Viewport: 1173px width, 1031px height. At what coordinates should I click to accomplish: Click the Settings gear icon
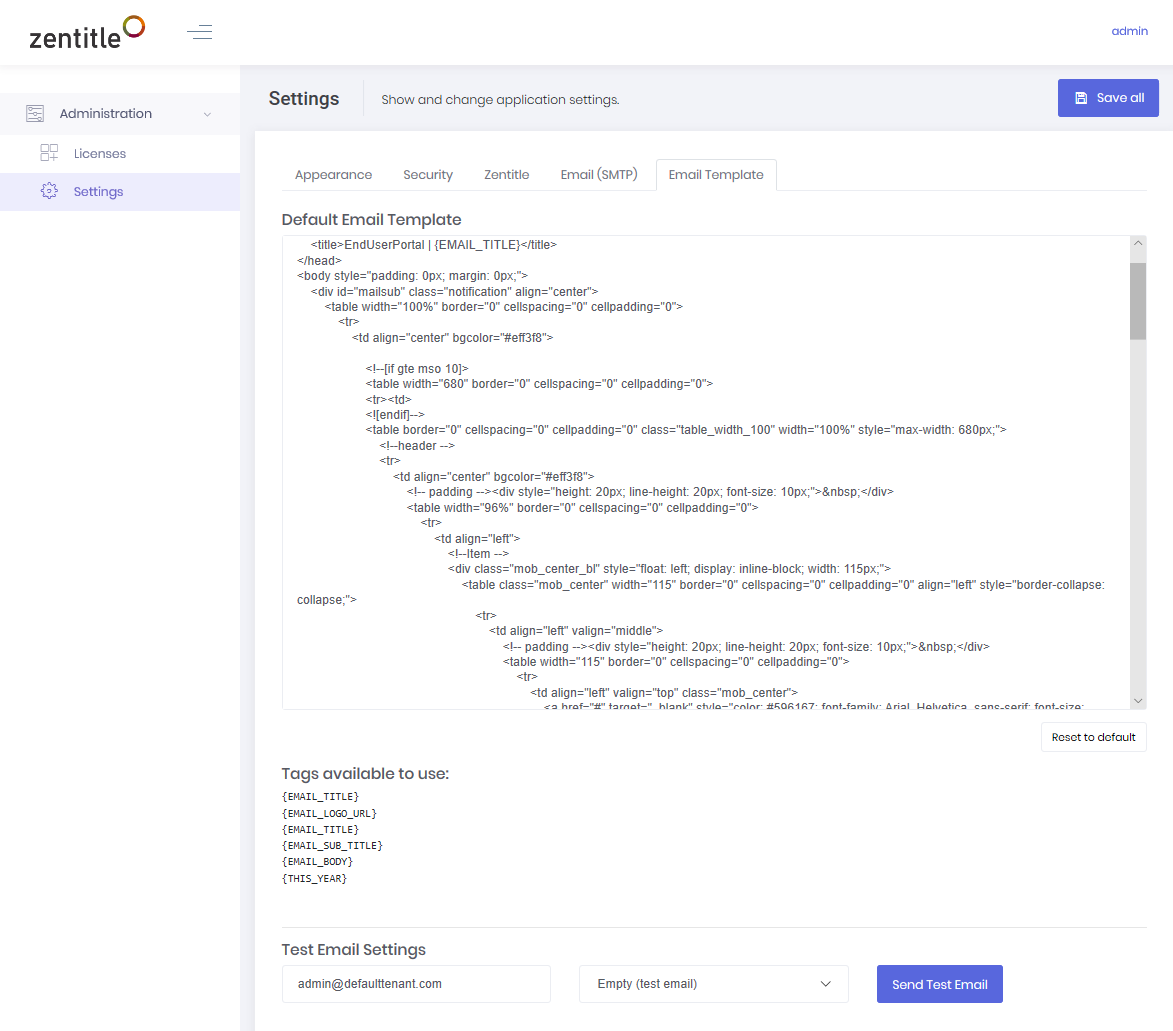tap(49, 192)
